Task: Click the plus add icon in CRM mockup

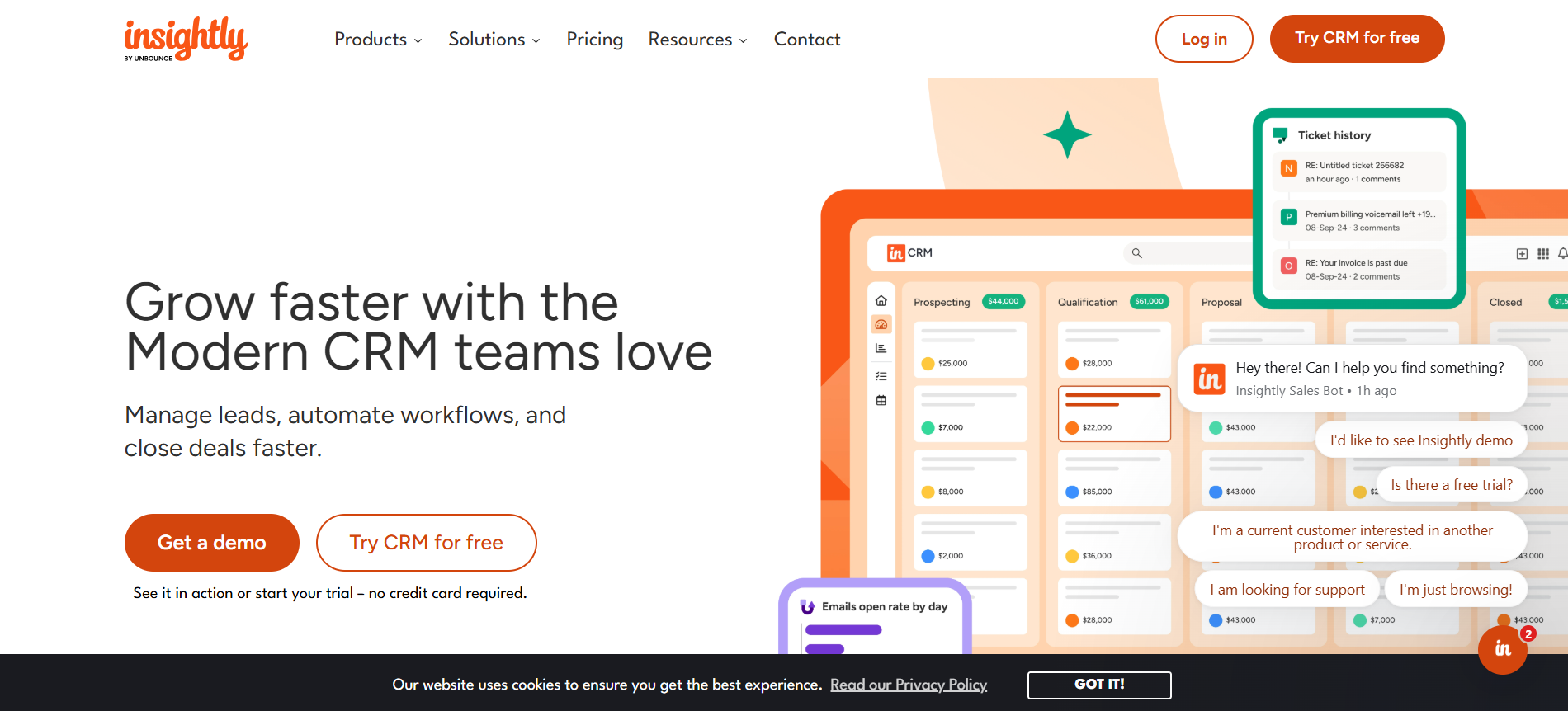Action: (x=1522, y=254)
